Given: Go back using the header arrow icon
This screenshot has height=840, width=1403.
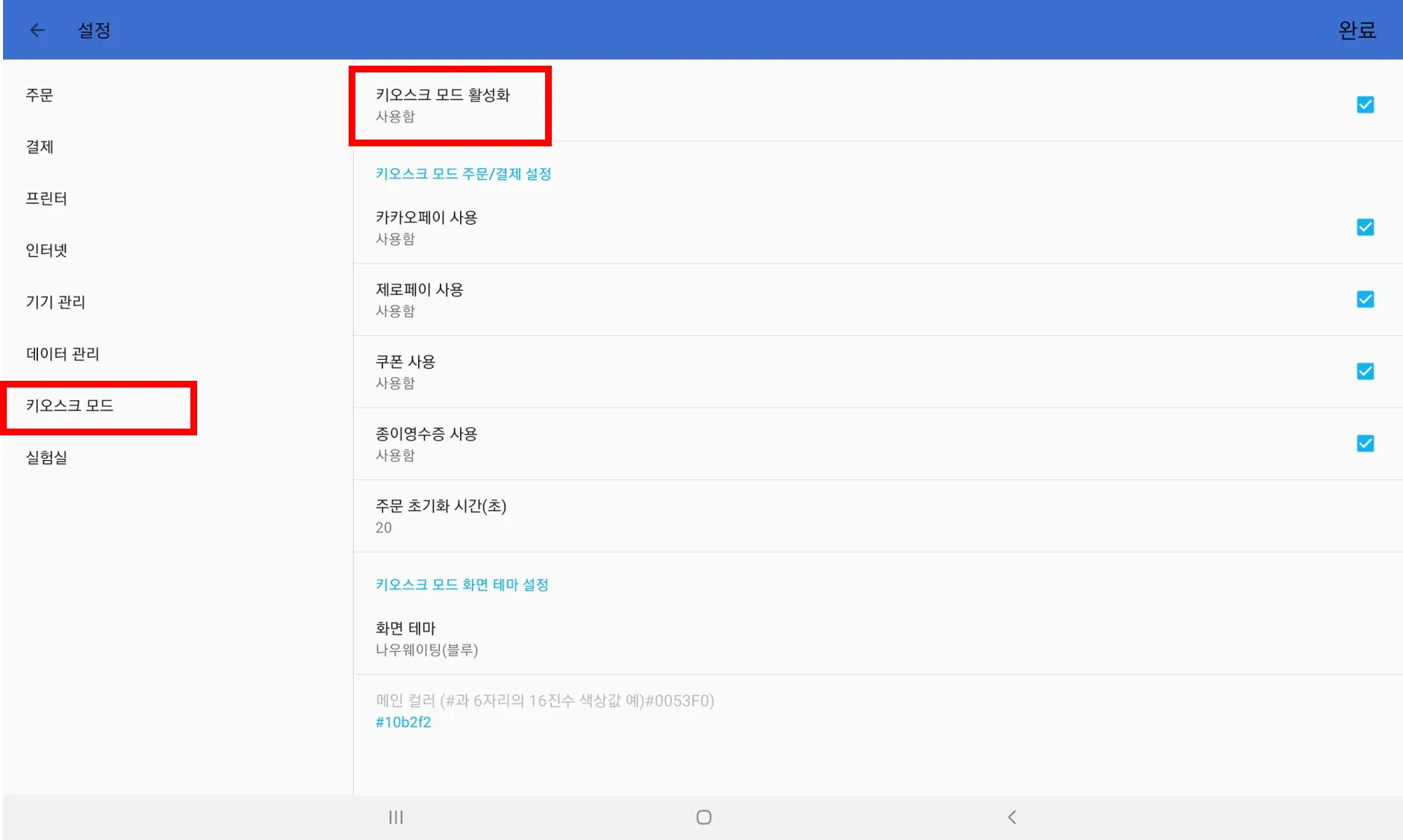Looking at the screenshot, I should [37, 30].
